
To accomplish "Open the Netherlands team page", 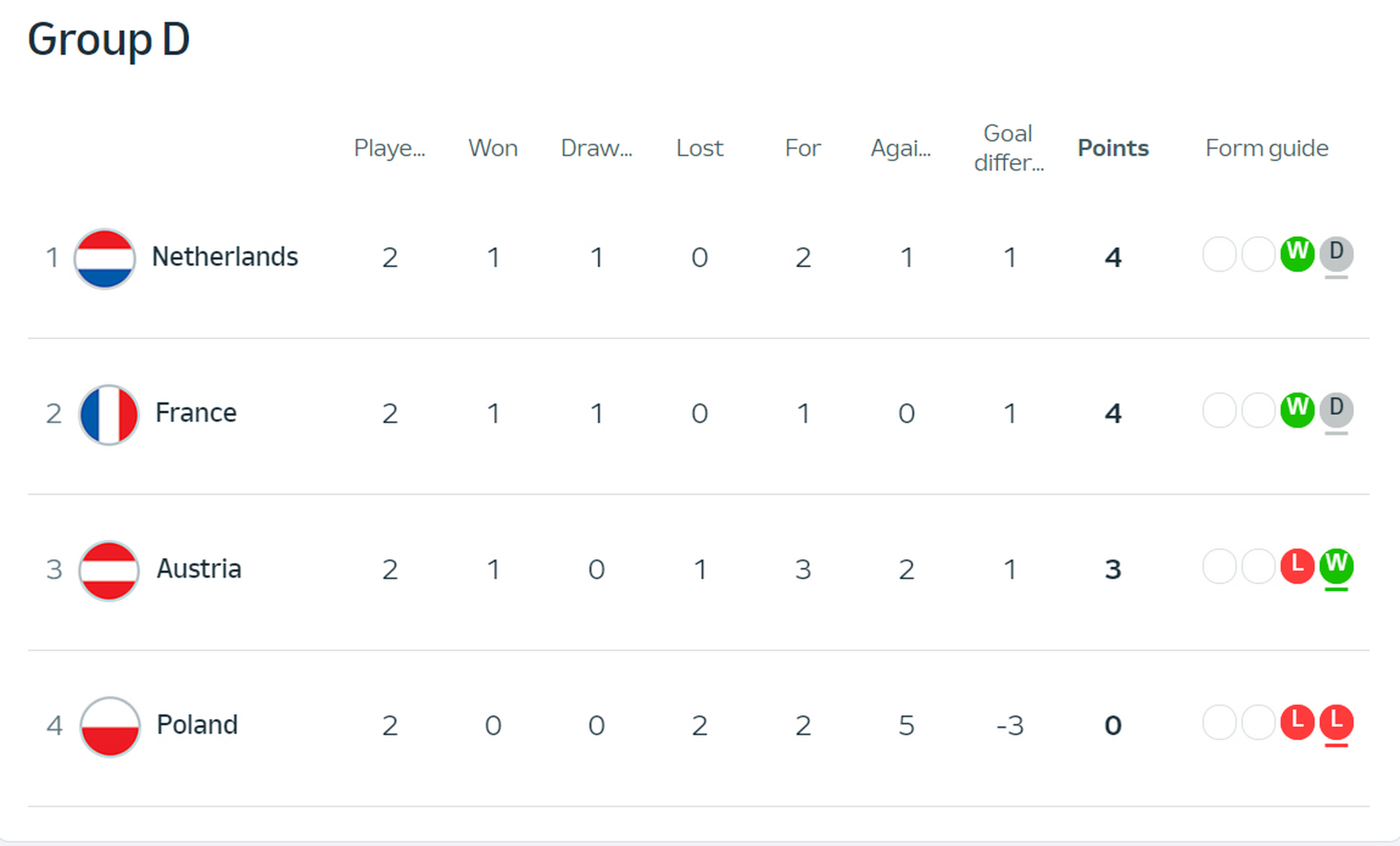I will (225, 257).
